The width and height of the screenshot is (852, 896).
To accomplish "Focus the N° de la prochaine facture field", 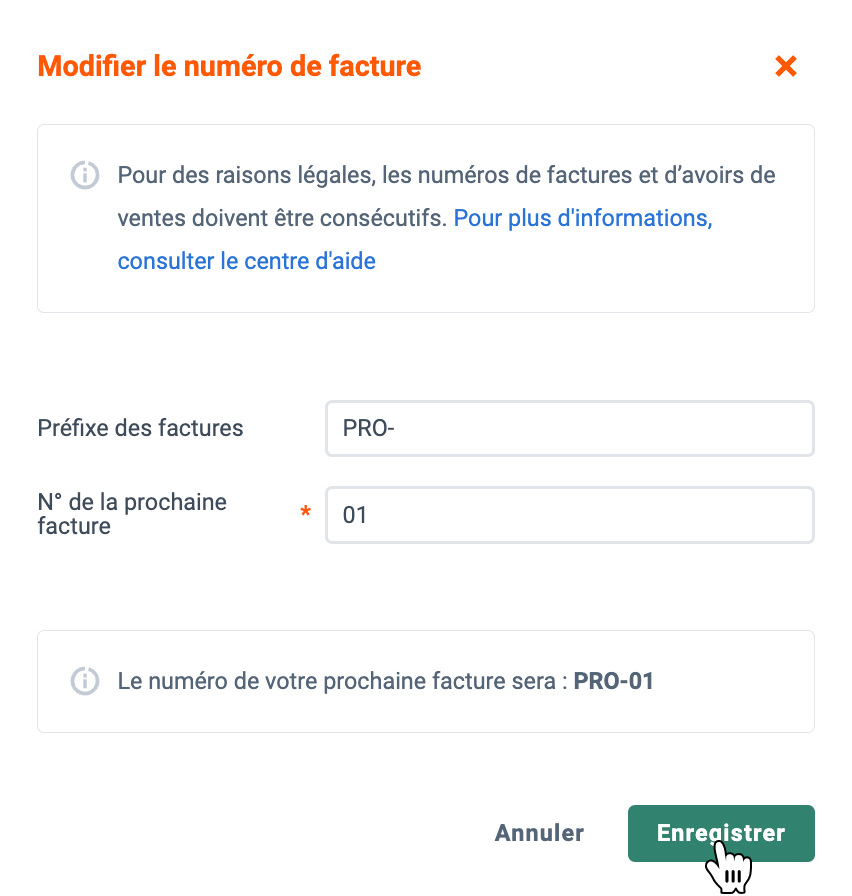I will pos(570,515).
